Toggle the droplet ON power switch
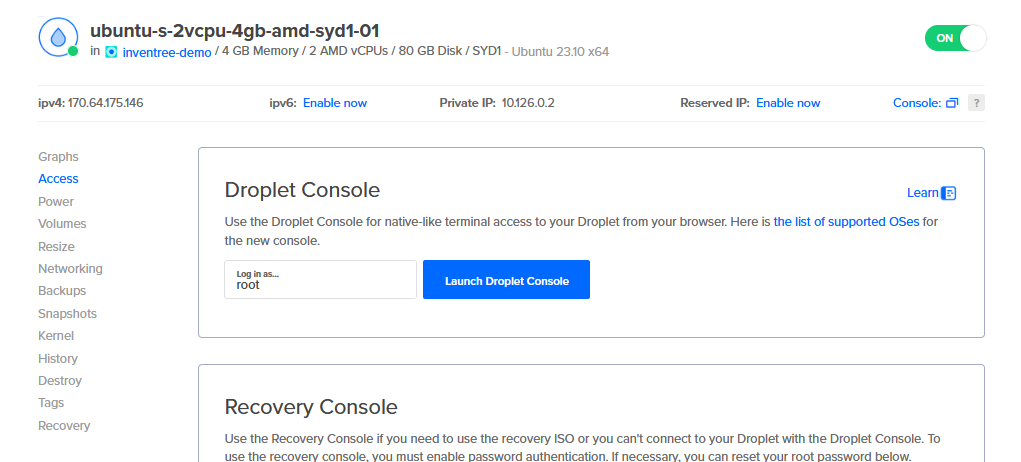1021x462 pixels. tap(955, 38)
